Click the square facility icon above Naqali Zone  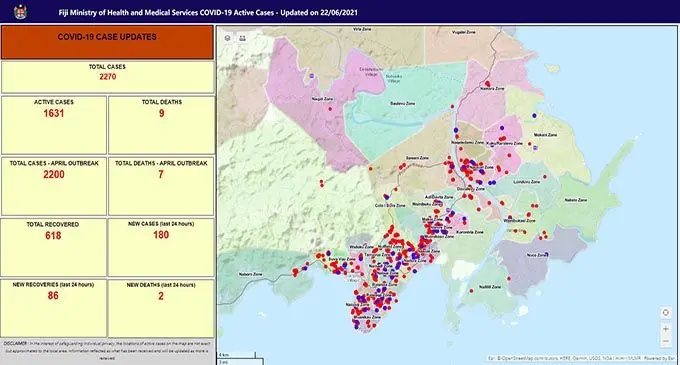point(312,76)
